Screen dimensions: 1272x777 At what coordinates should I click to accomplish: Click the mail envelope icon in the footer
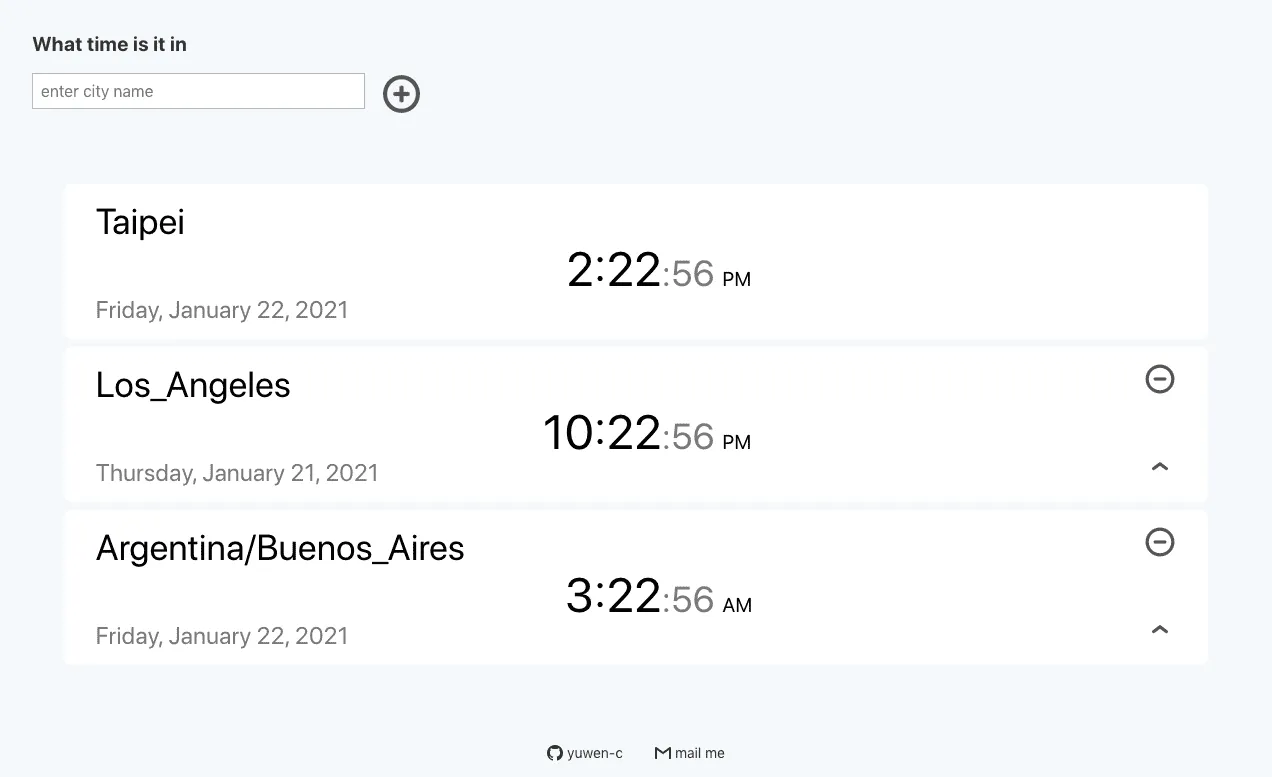(x=662, y=752)
